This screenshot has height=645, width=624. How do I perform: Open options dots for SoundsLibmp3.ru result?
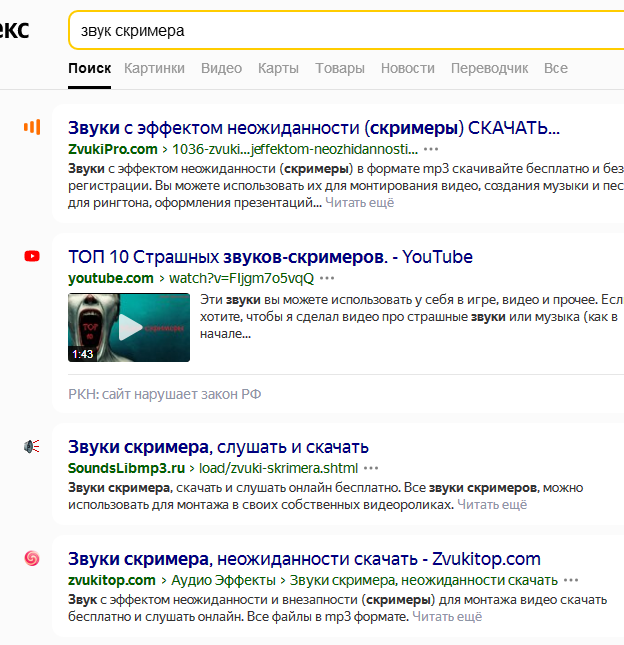click(x=371, y=468)
